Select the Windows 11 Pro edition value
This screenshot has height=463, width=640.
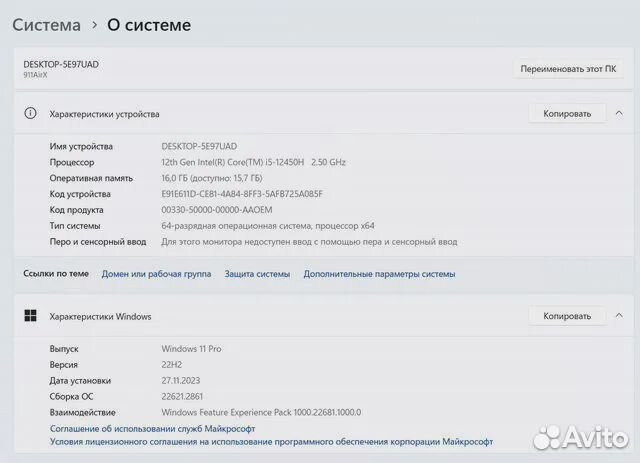(x=191, y=349)
